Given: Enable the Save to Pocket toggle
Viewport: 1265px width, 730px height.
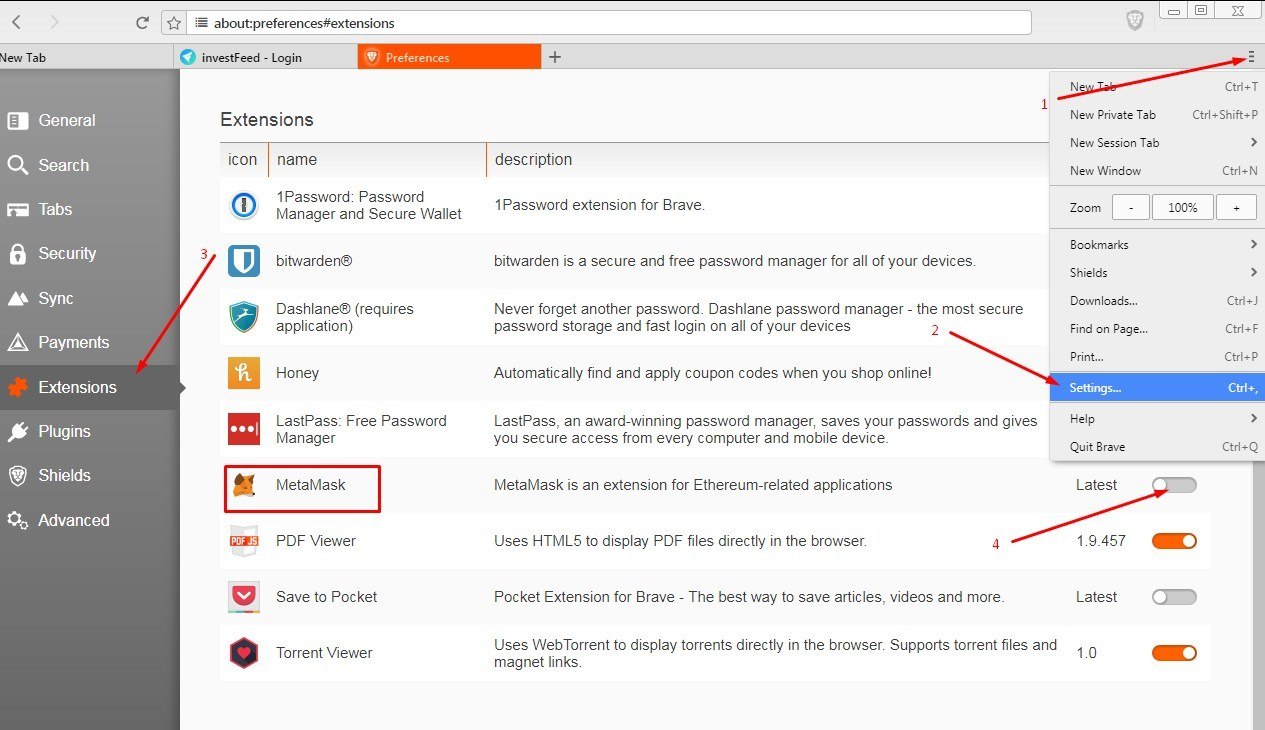Looking at the screenshot, I should pyautogui.click(x=1174, y=597).
